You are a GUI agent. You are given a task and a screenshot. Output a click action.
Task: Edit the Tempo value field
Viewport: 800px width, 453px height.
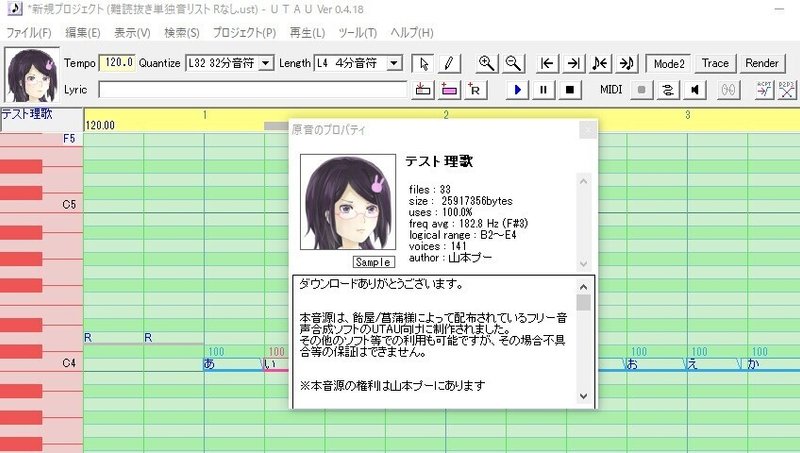(x=117, y=63)
